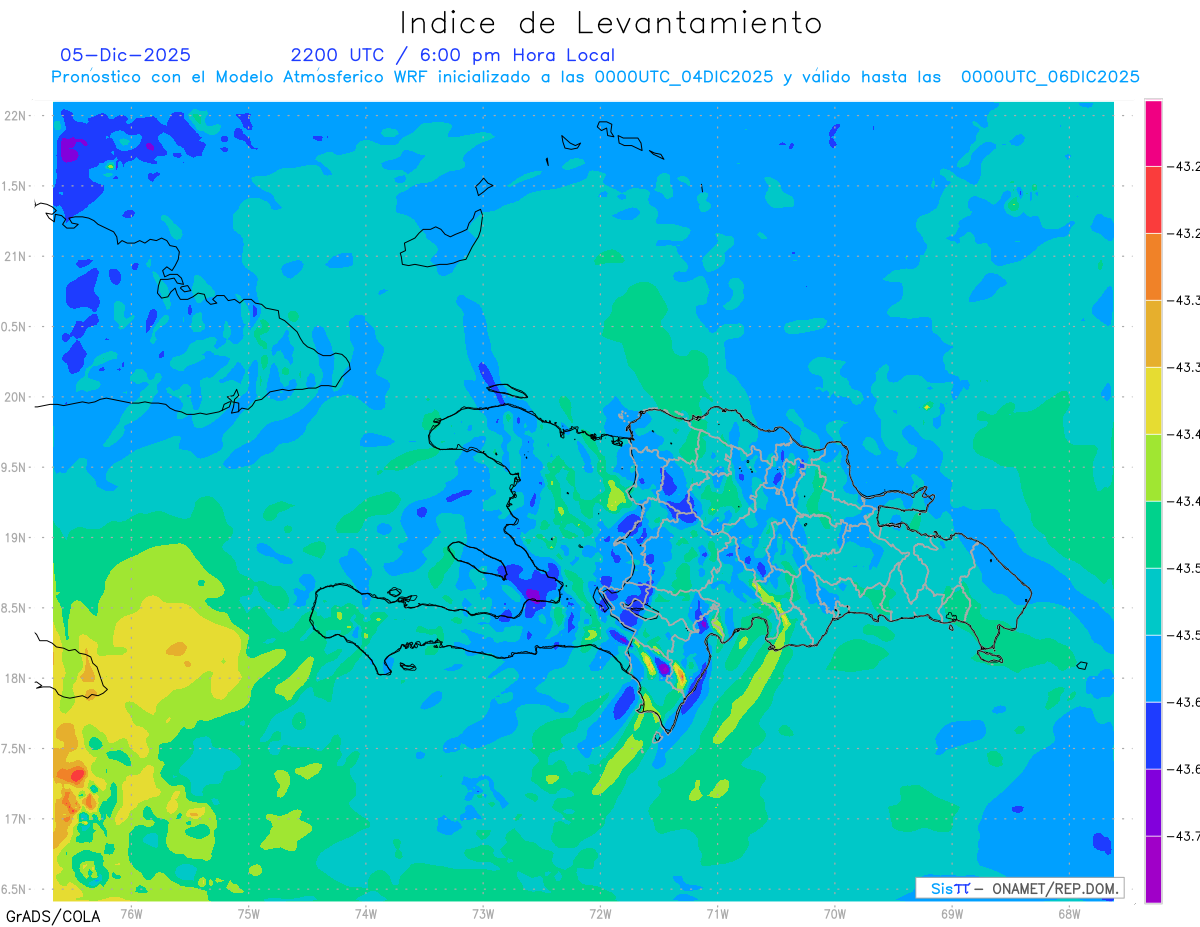
Task: Select the date text "05-Dic-2025"
Action: point(126,55)
